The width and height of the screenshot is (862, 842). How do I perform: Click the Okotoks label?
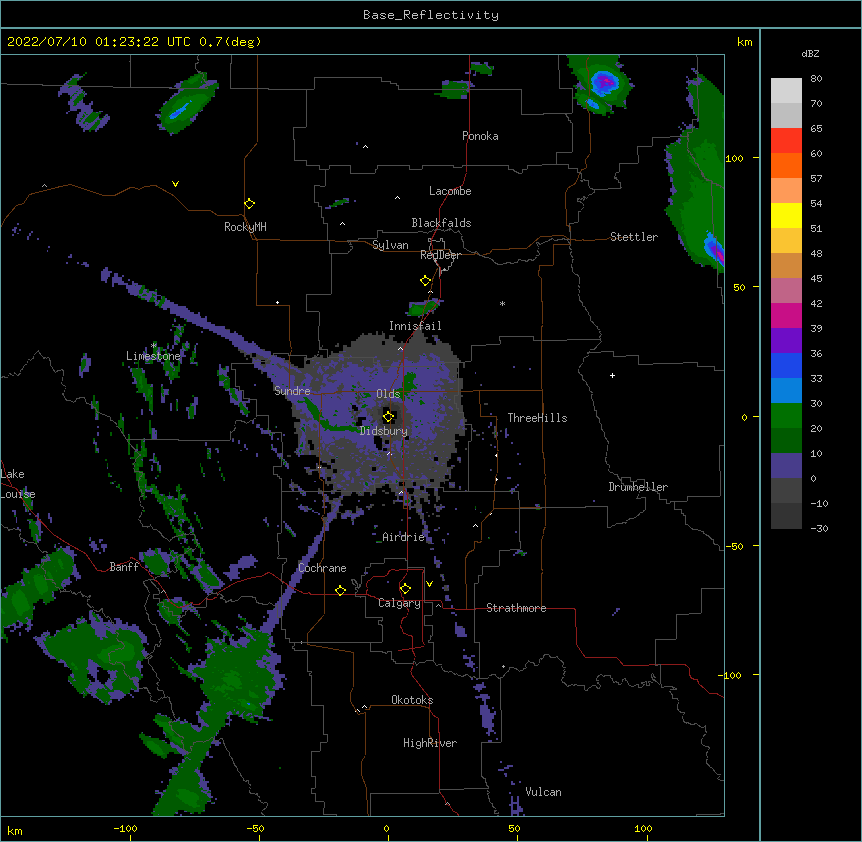tap(412, 700)
